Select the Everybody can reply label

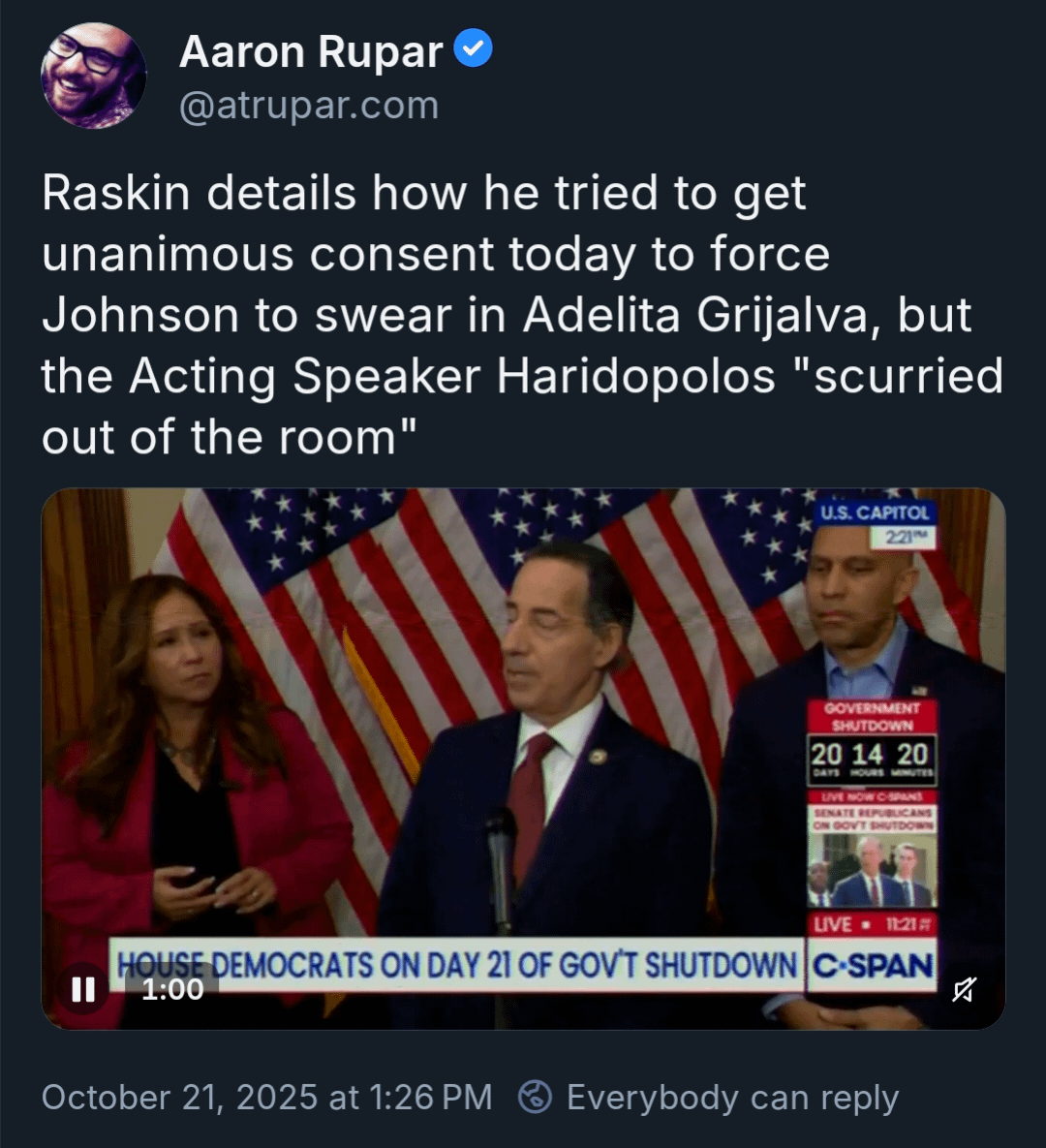click(x=732, y=1098)
